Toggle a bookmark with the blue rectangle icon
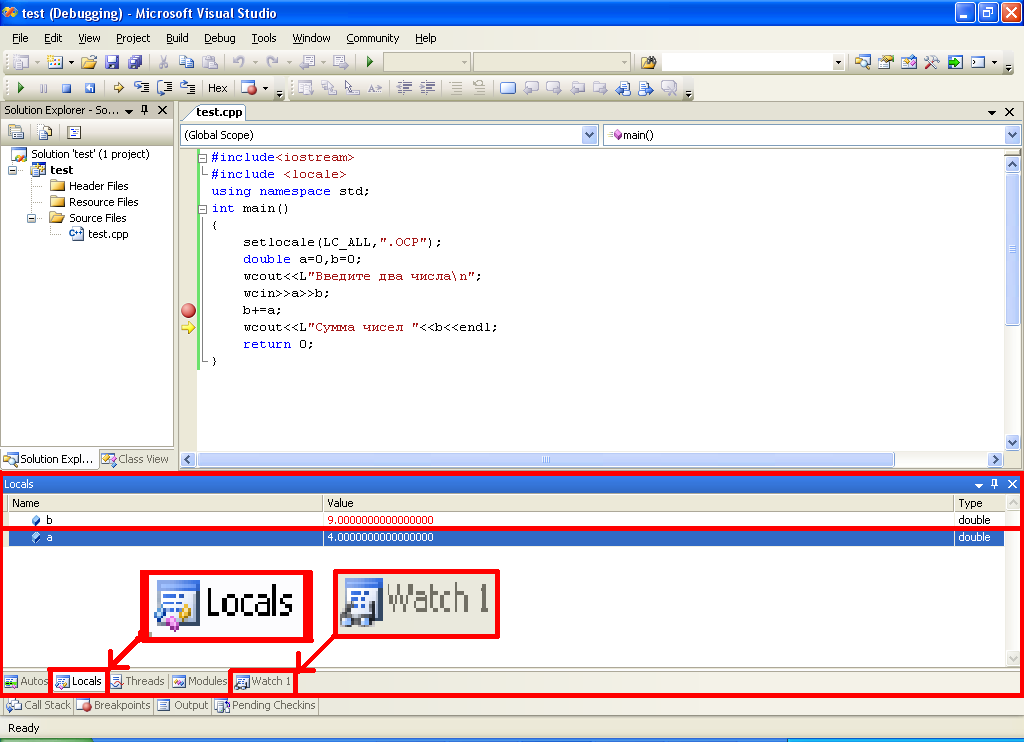The image size is (1024, 742). tap(507, 88)
